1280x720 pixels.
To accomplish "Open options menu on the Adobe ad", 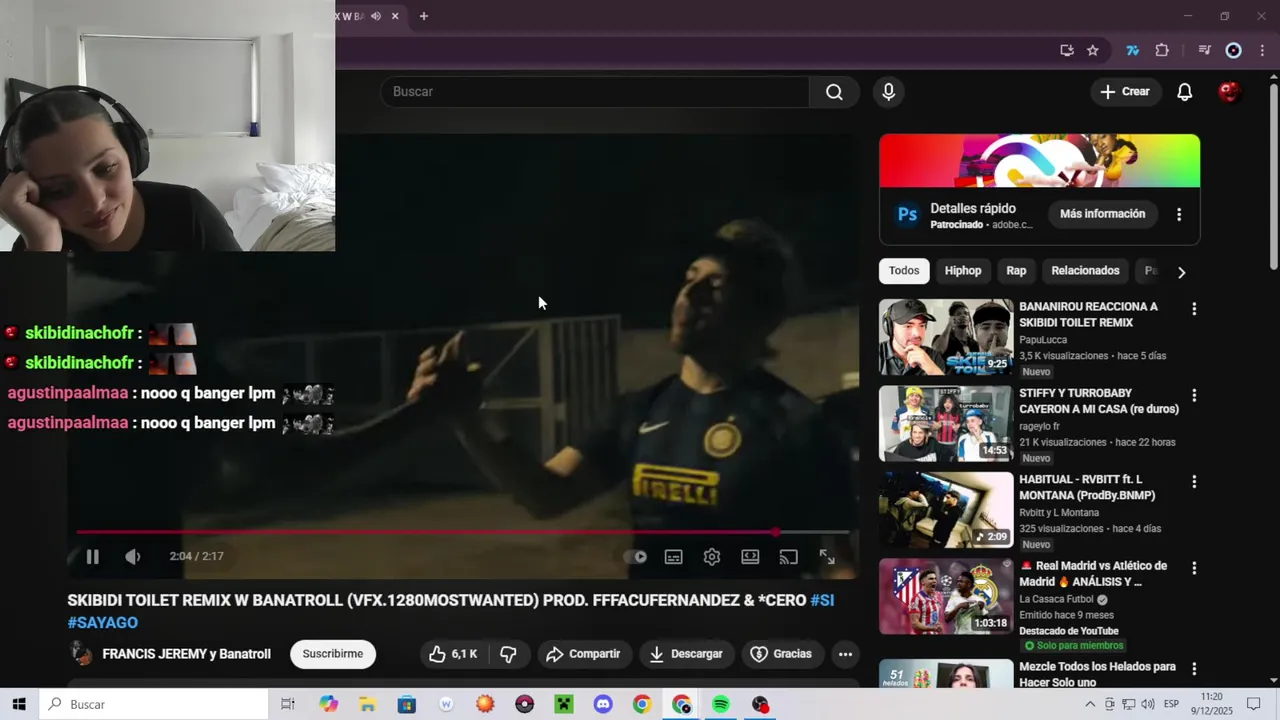I will pyautogui.click(x=1179, y=214).
